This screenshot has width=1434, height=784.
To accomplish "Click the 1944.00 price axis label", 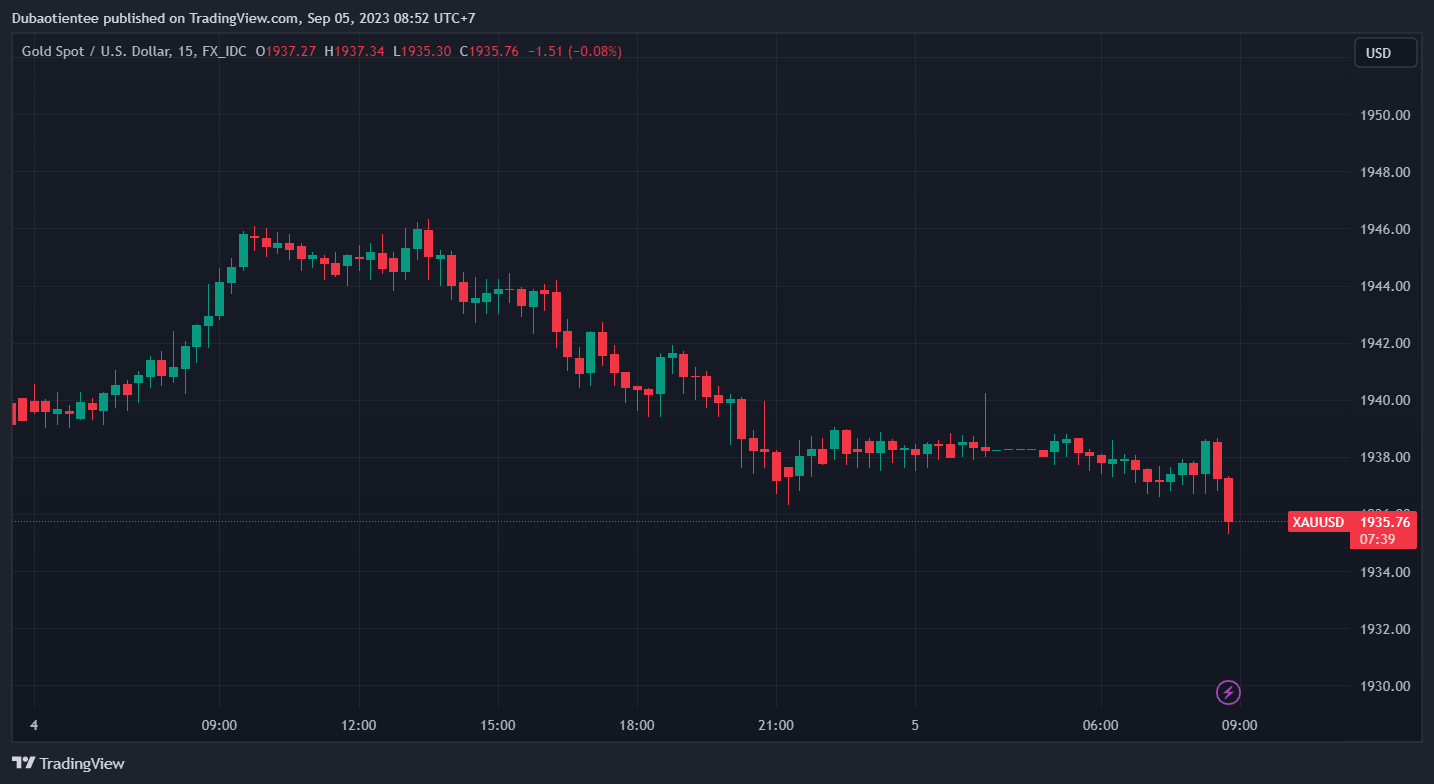I will pyautogui.click(x=1385, y=286).
